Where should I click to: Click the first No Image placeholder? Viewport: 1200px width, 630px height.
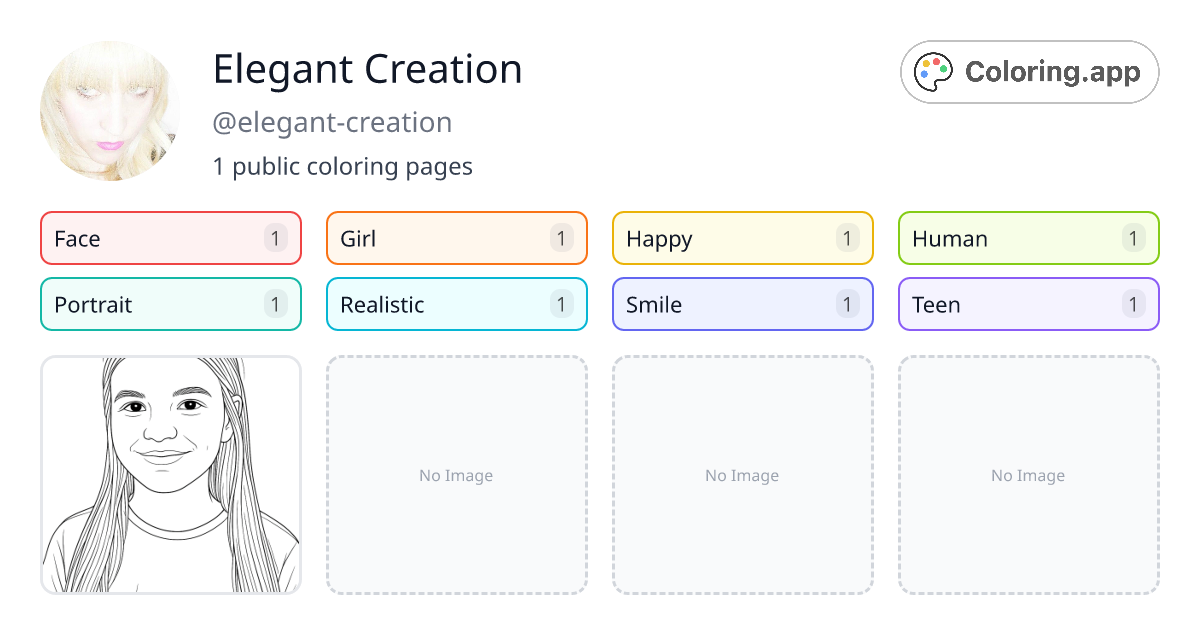point(457,475)
